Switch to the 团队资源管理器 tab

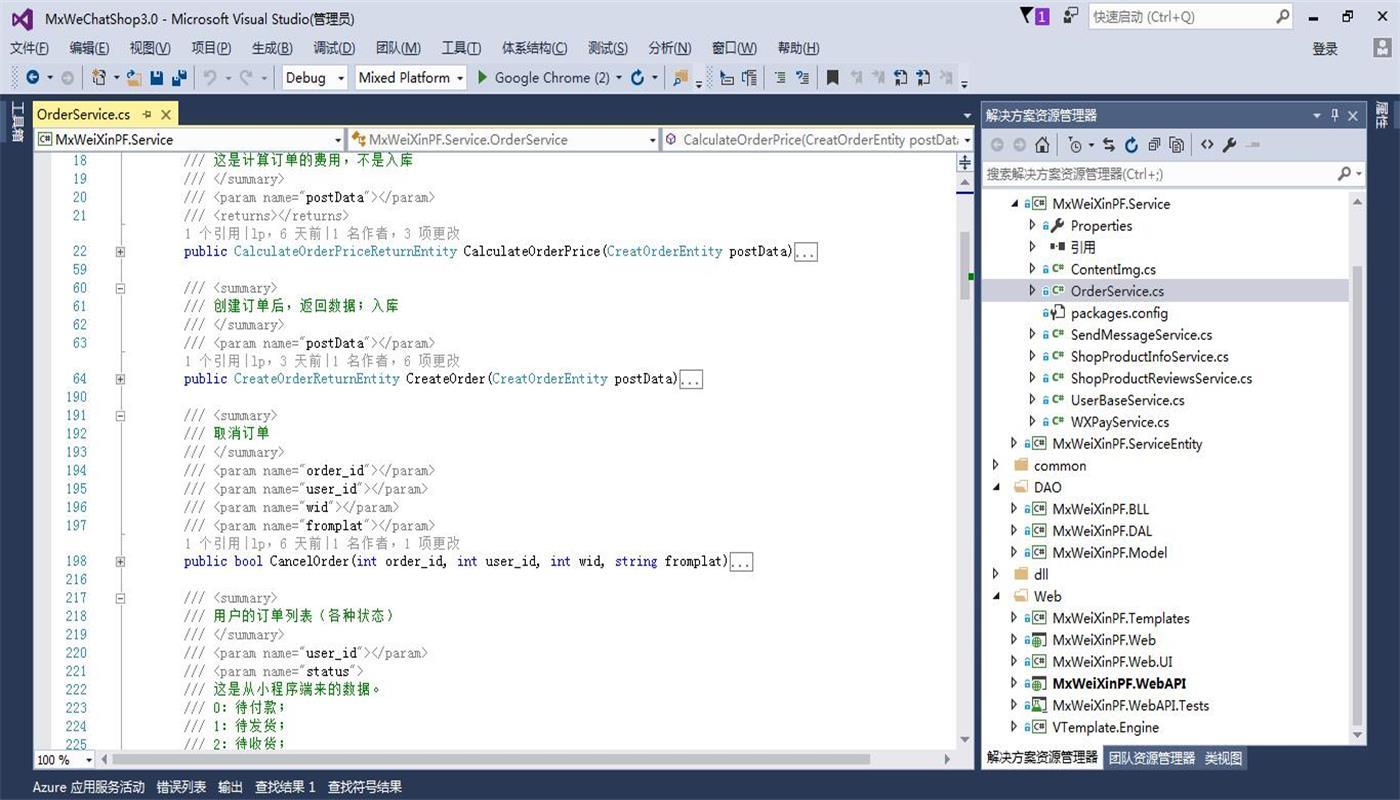[1151, 758]
